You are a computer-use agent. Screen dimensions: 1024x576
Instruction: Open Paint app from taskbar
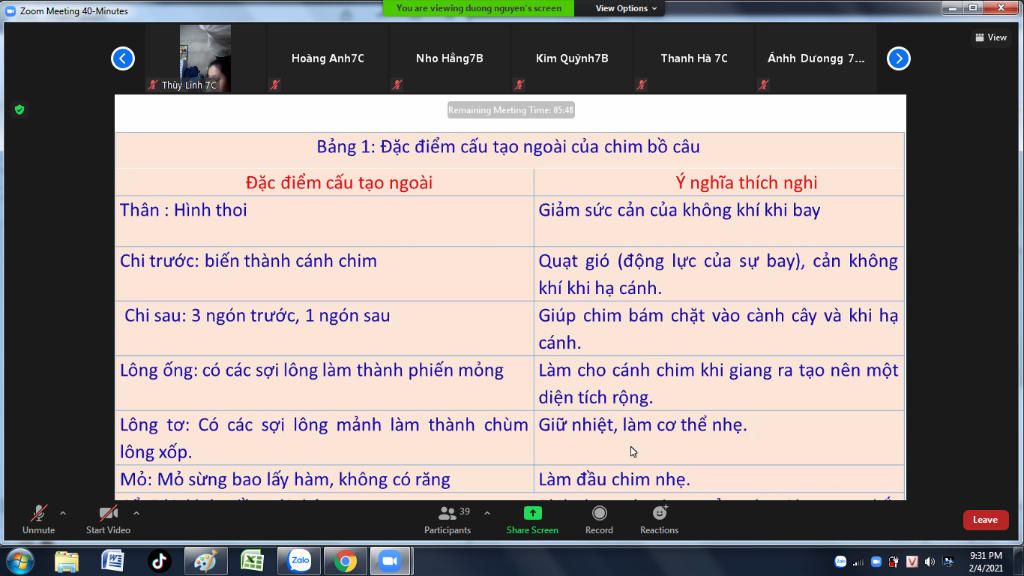tap(206, 561)
